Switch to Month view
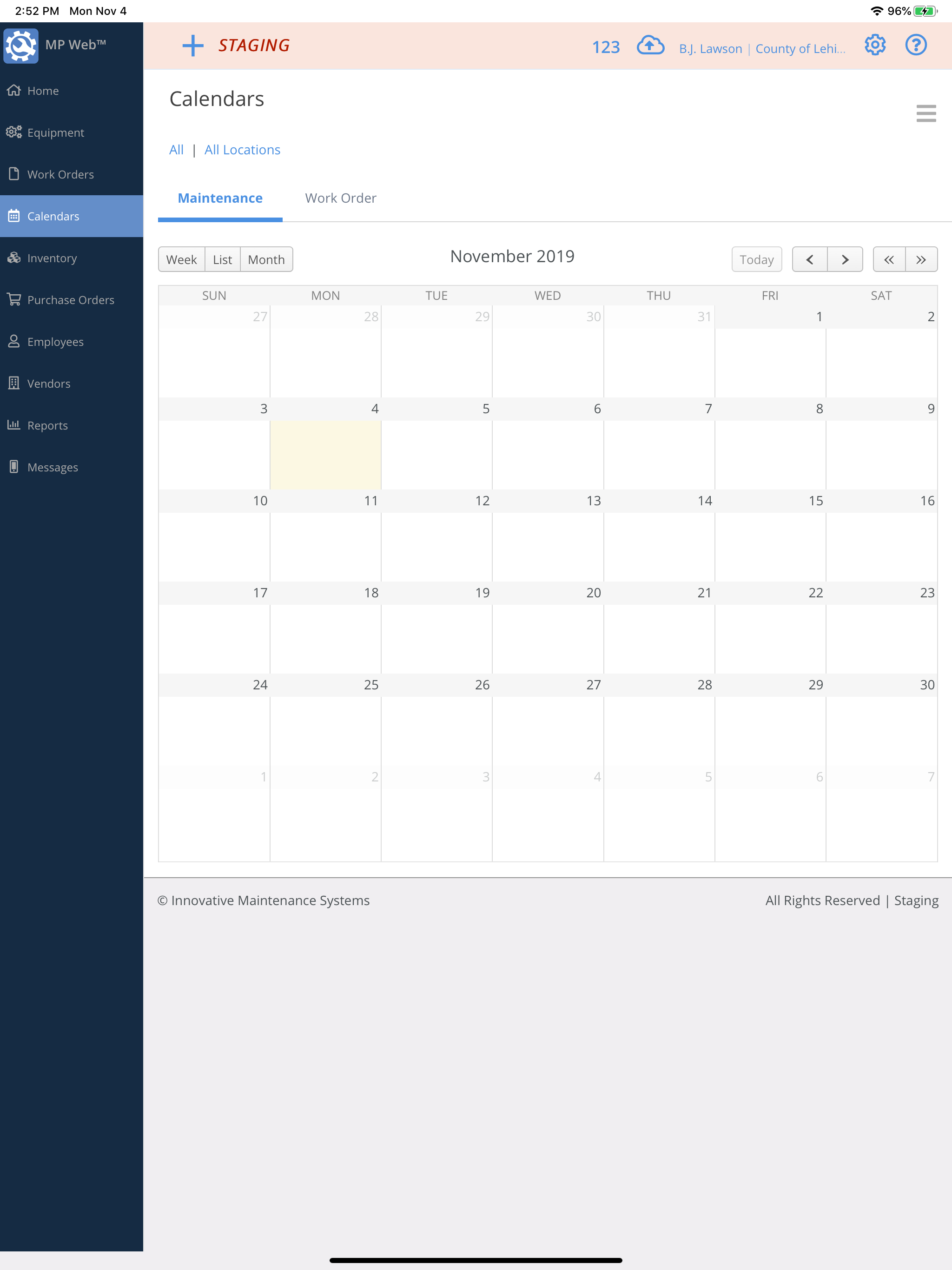Screen dimensions: 952x1270 [x=266, y=259]
